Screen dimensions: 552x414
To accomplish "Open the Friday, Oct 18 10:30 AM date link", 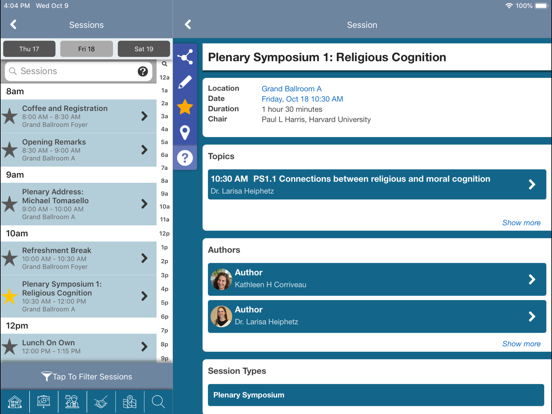I will pos(302,99).
